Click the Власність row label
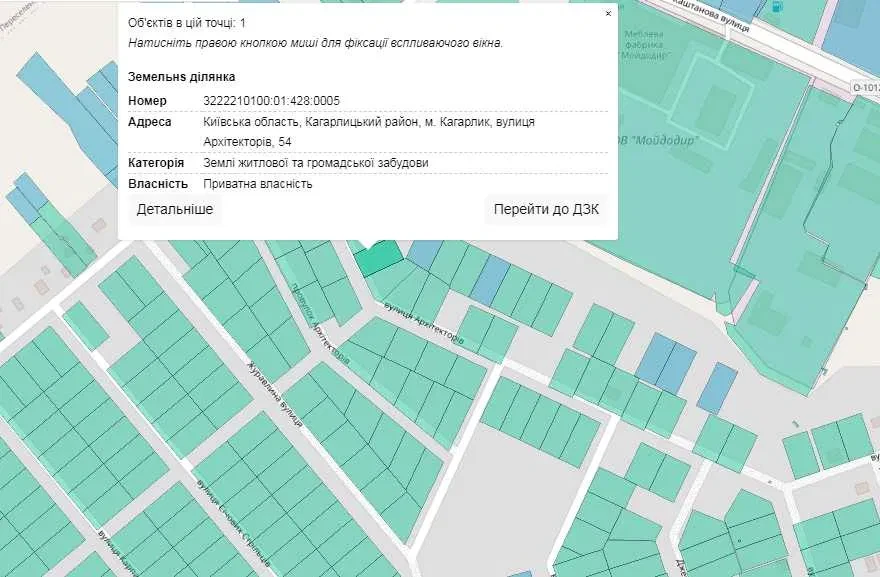Viewport: 880px width, 577px height. (158, 184)
